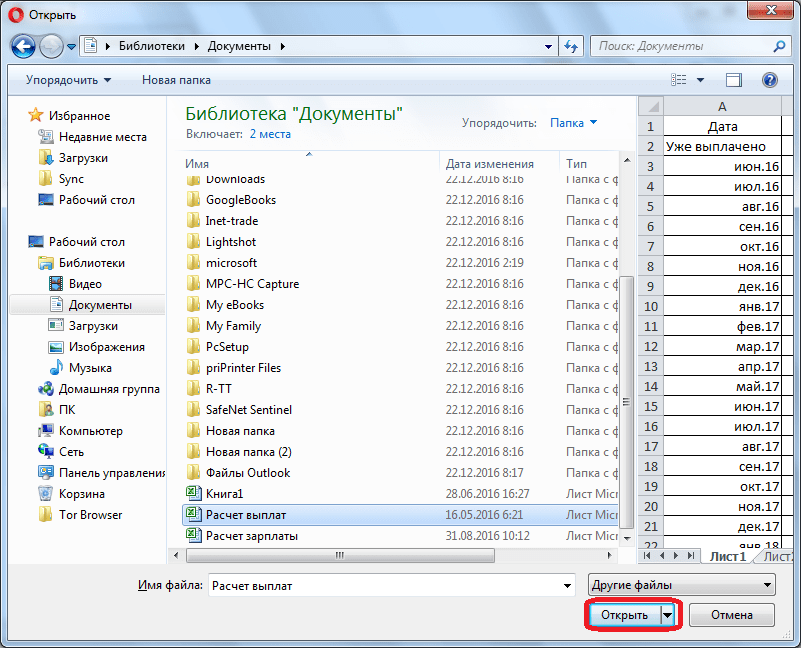Open the GoogleBooks folder
The image size is (801, 648).
point(240,200)
